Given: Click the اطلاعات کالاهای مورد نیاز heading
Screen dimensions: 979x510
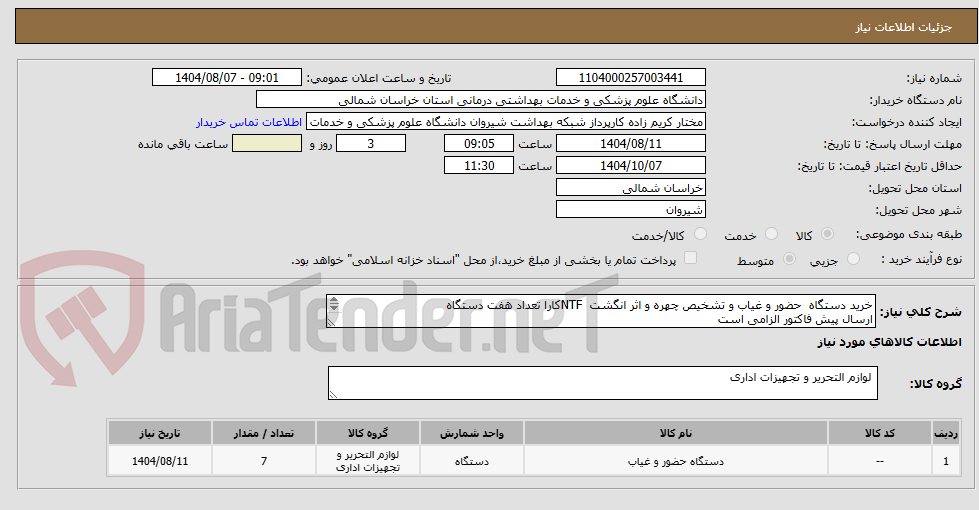Looking at the screenshot, I should pos(889,343).
